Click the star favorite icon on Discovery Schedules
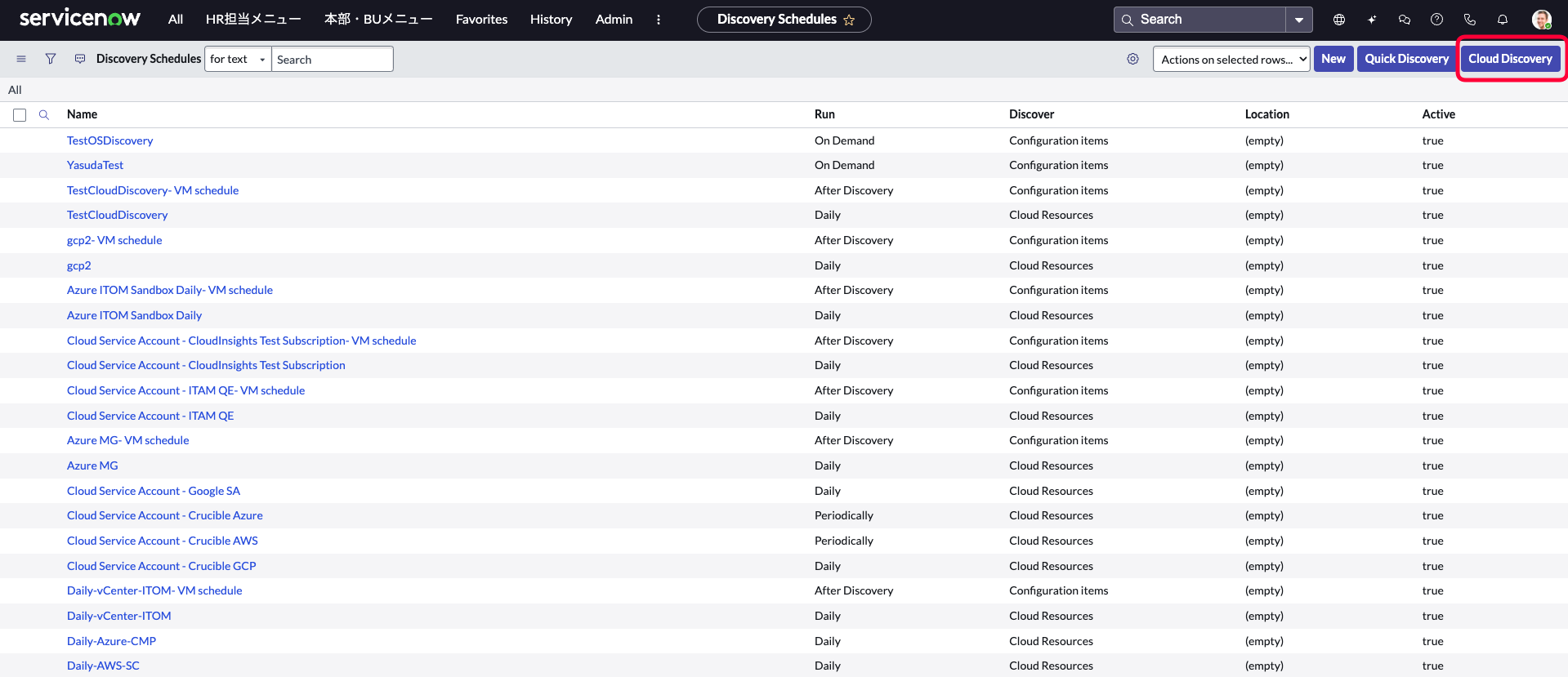The height and width of the screenshot is (677, 1568). click(849, 20)
